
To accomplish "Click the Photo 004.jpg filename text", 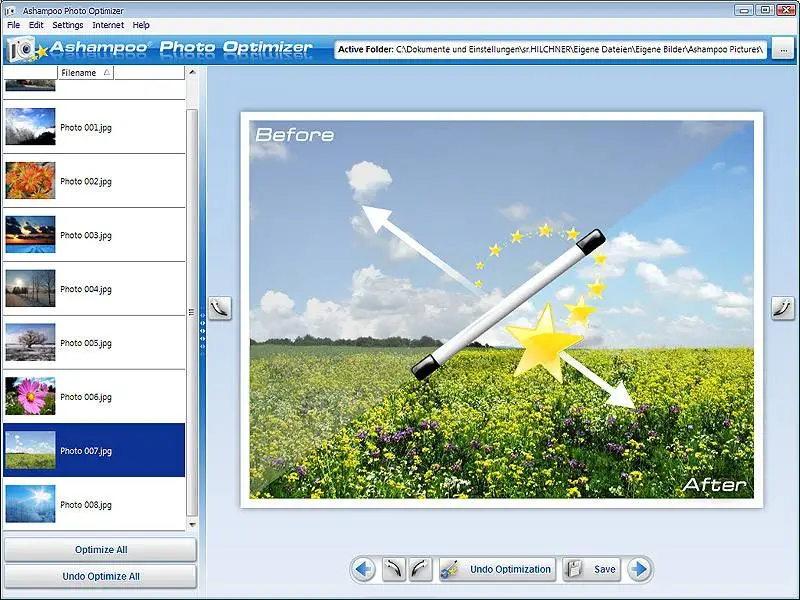I will (x=86, y=289).
